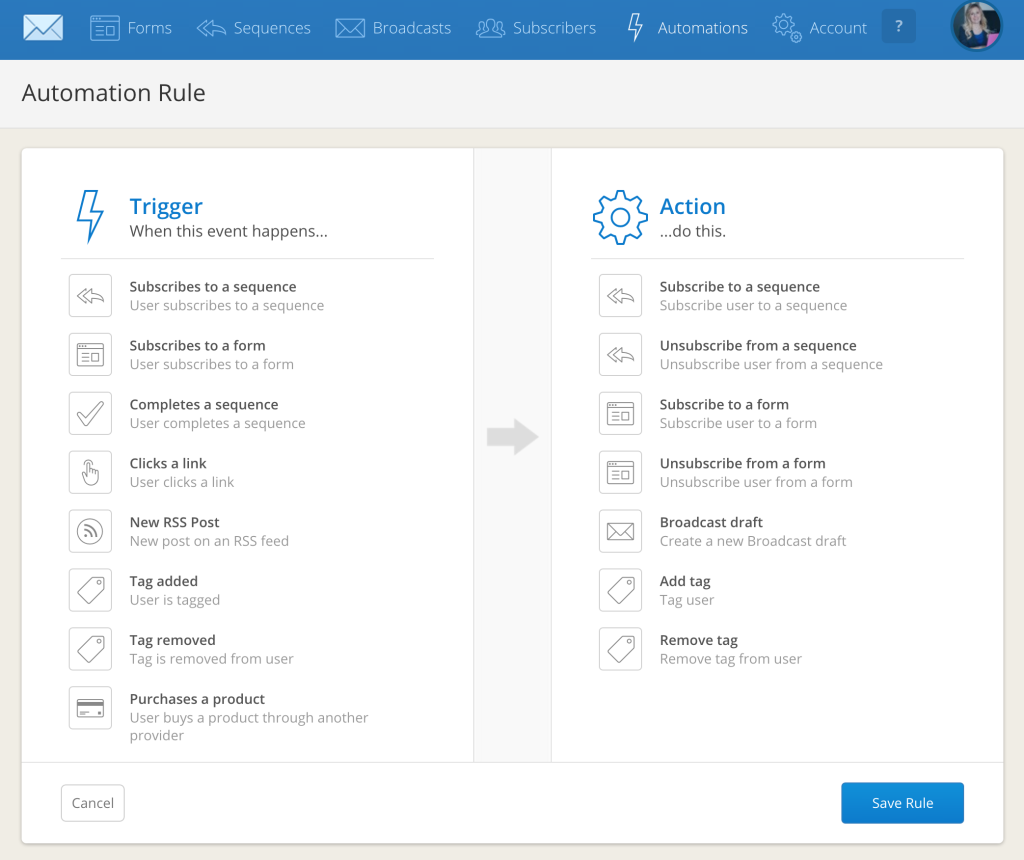This screenshot has height=860, width=1024.
Task: Select the Add tag action icon
Action: 620,590
